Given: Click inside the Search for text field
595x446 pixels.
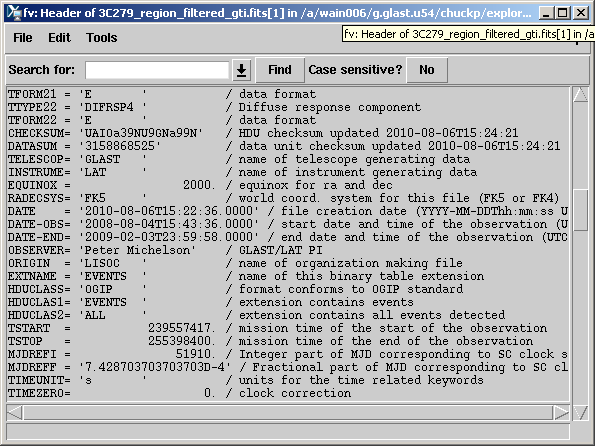Looking at the screenshot, I should tap(157, 70).
